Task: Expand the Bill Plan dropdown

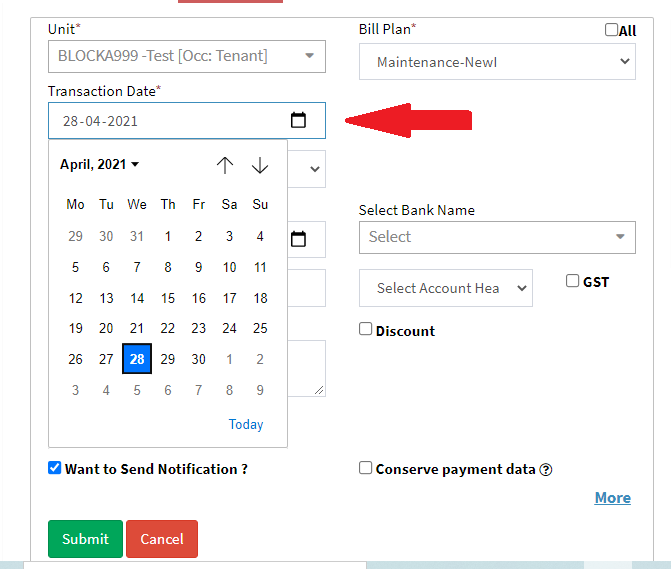Action: [x=497, y=62]
